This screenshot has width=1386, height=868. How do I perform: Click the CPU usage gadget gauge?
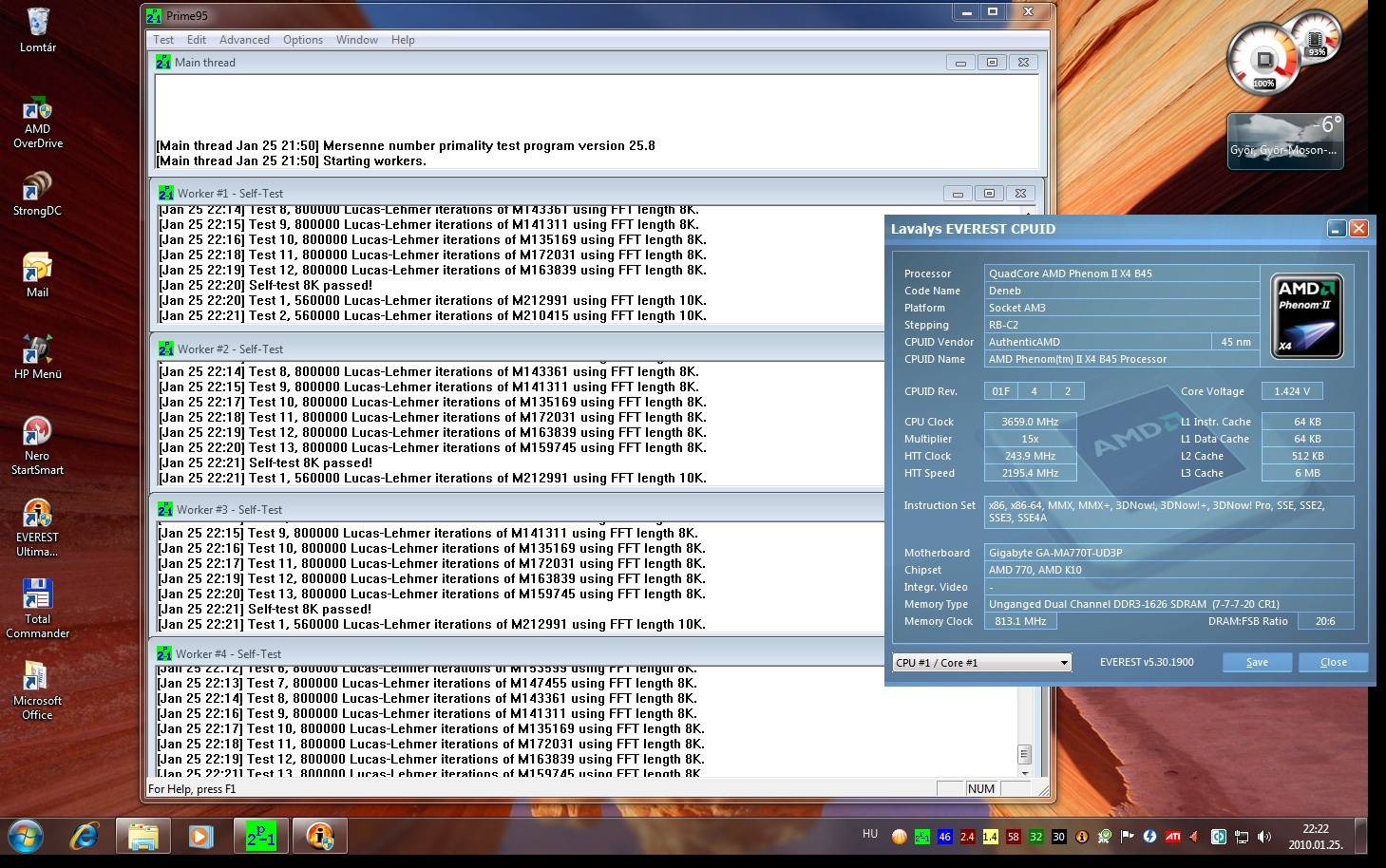[x=1263, y=60]
